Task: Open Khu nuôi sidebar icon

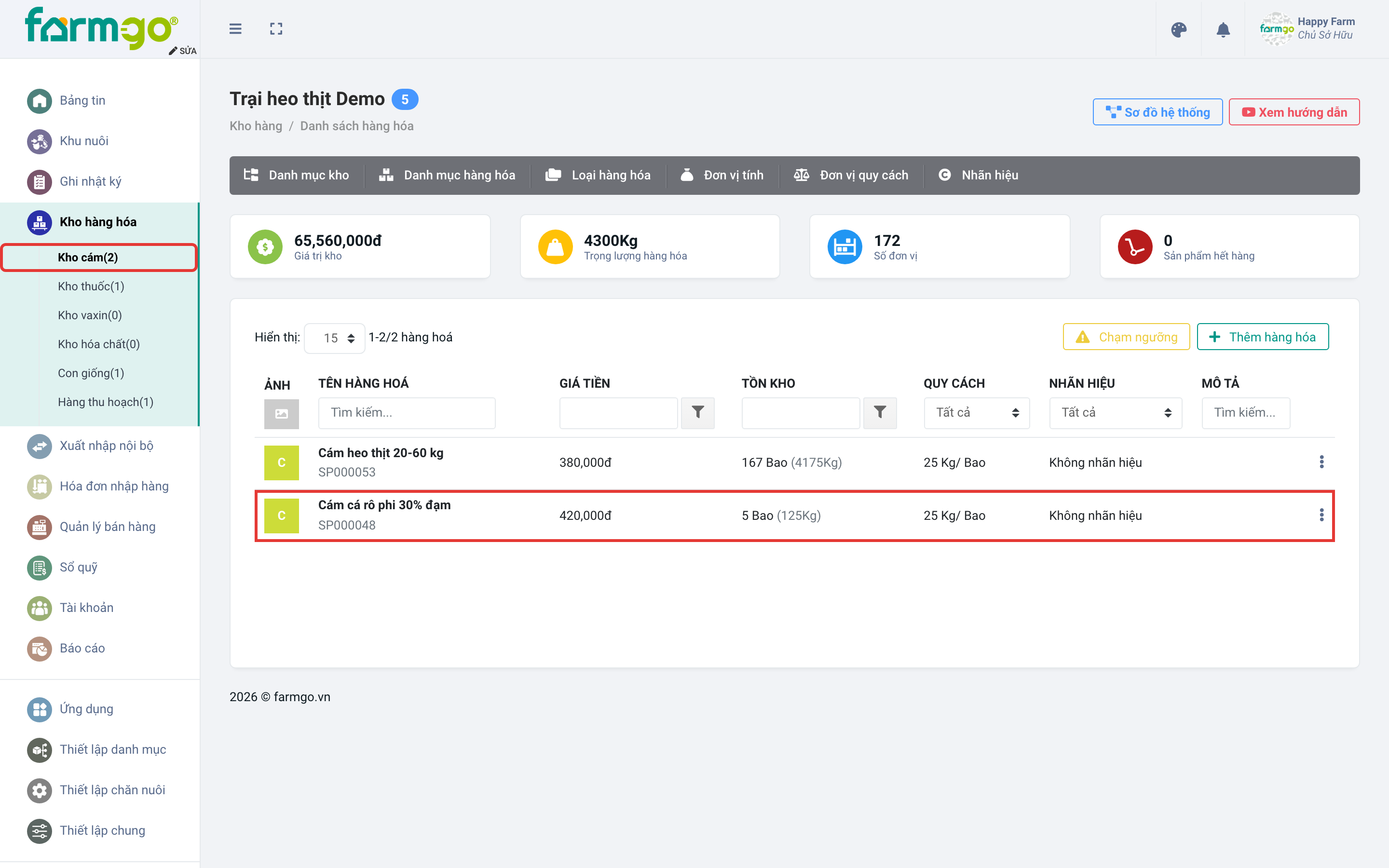Action: pos(39,141)
